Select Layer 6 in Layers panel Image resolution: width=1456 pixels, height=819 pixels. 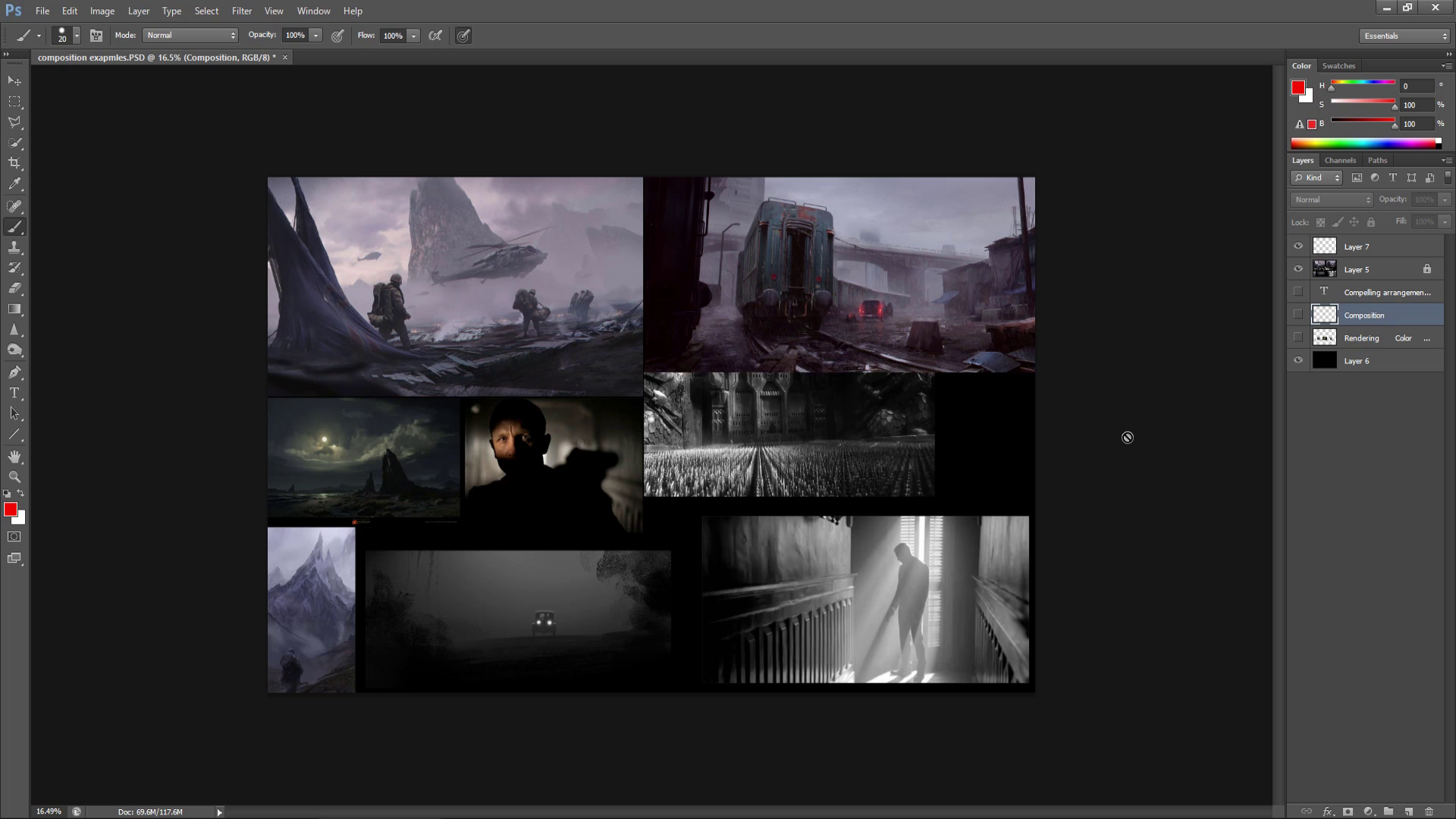[x=1366, y=360]
